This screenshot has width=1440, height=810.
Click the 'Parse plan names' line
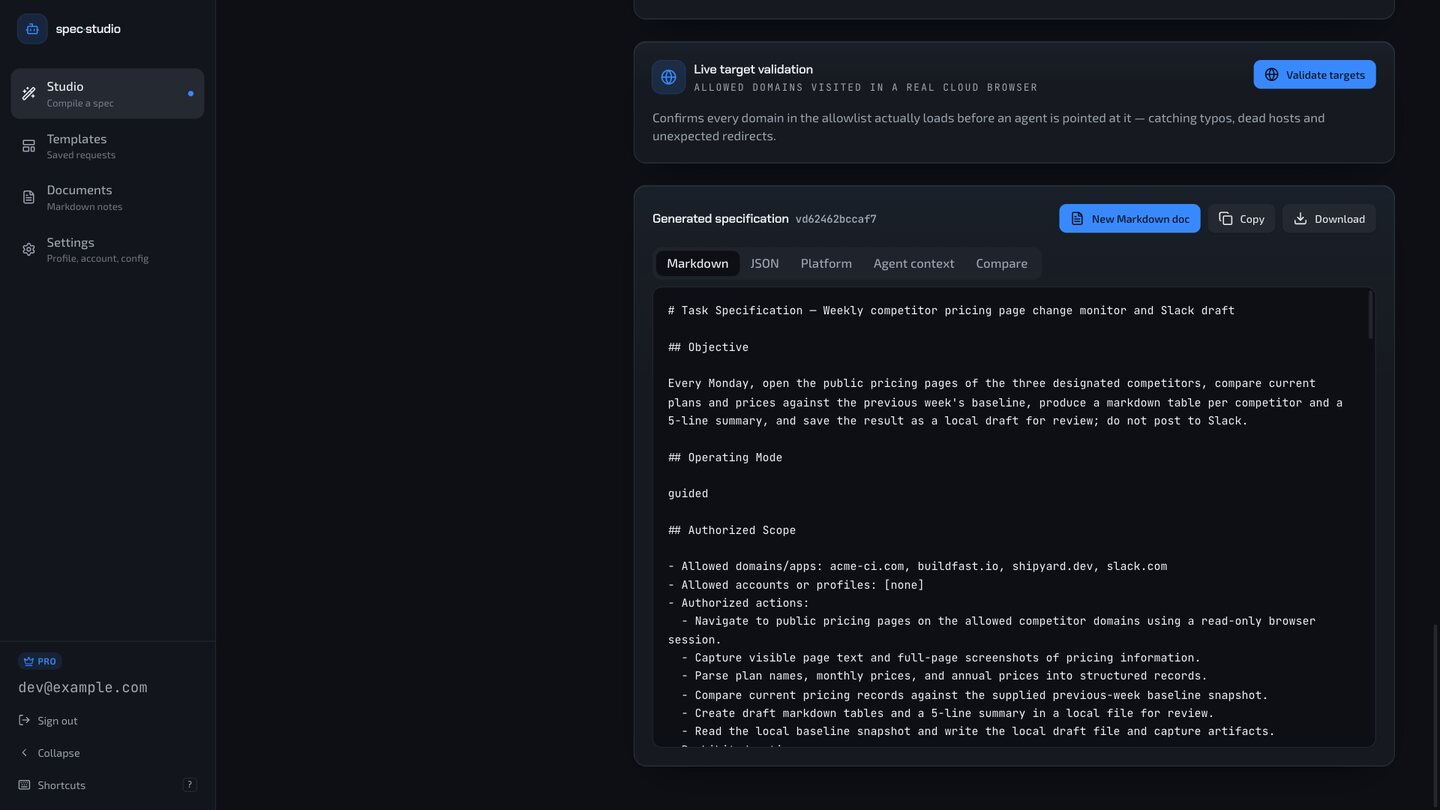pos(944,676)
